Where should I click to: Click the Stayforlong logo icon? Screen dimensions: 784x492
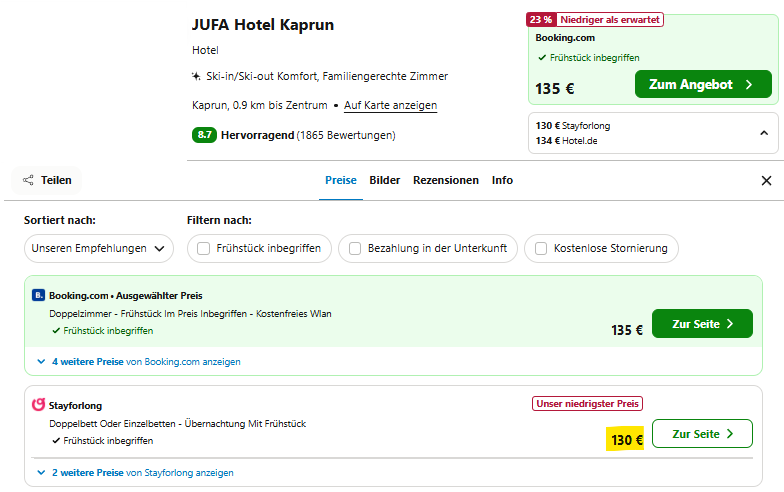[38, 404]
